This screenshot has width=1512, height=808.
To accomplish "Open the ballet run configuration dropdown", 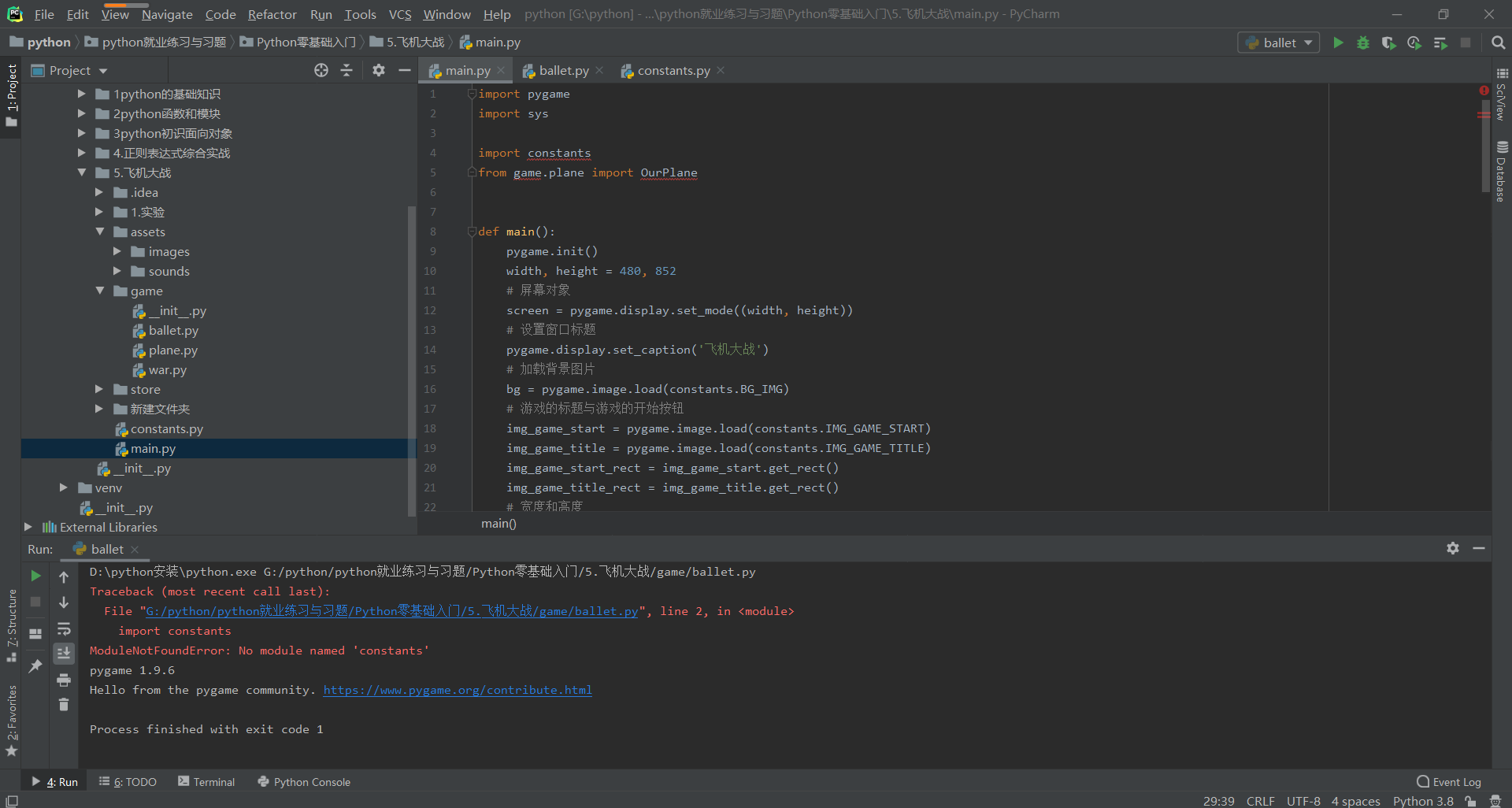I will (x=1279, y=43).
